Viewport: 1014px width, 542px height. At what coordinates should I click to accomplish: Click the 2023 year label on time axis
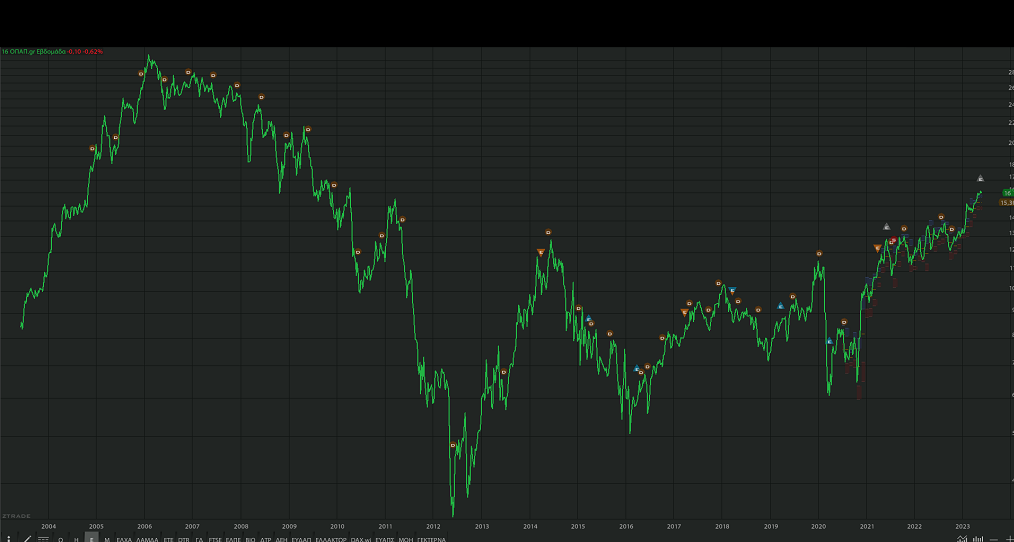point(963,526)
